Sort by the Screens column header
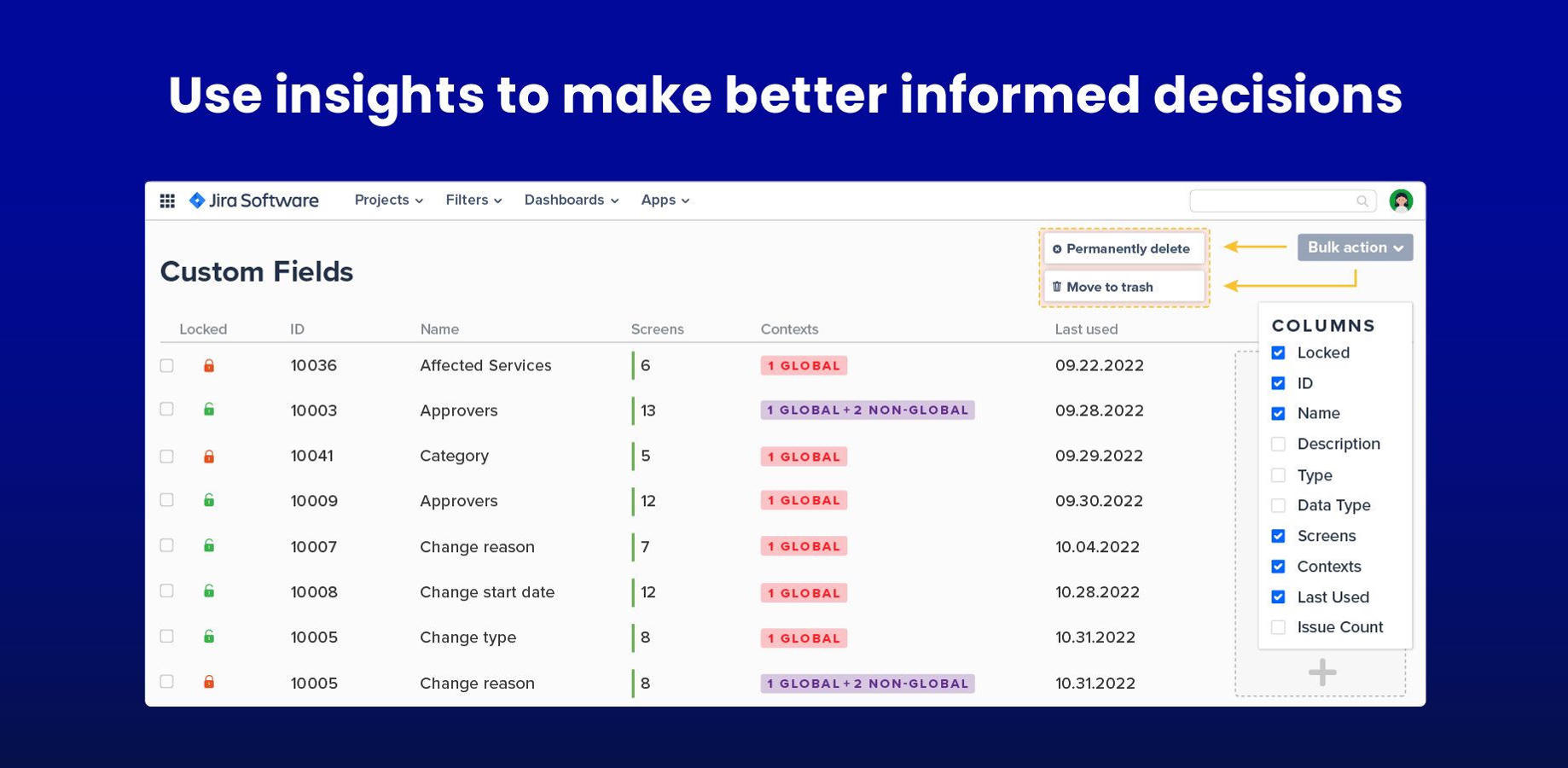The width and height of the screenshot is (1568, 768). click(x=657, y=329)
